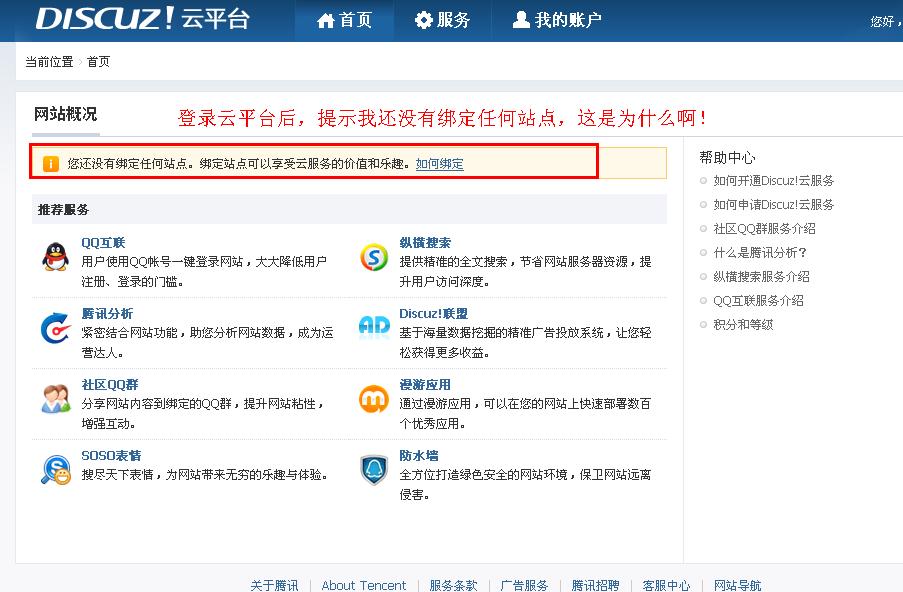Open help article 纵横搜索服务介绍

(761, 277)
